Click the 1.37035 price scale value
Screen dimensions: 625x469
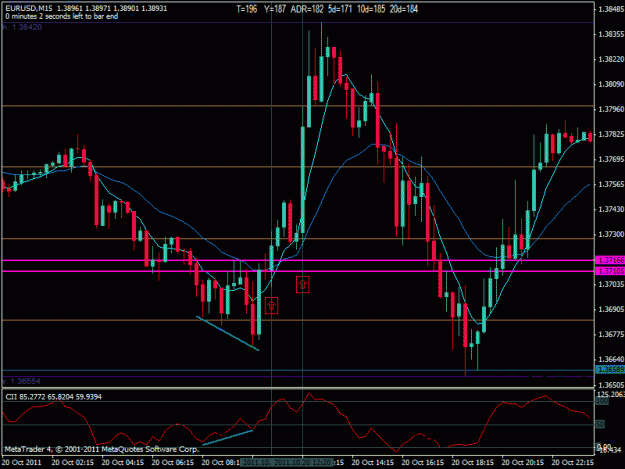(611, 284)
